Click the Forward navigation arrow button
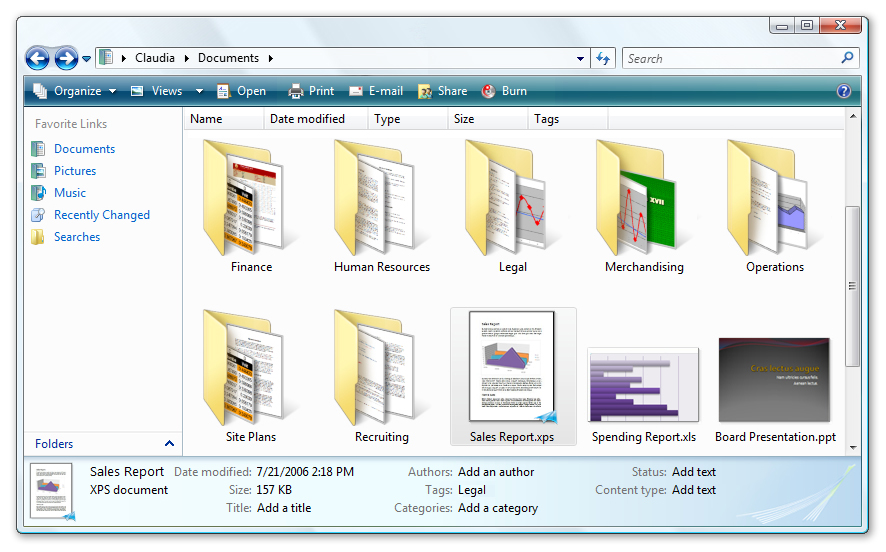This screenshot has height=552, width=886. (x=66, y=59)
